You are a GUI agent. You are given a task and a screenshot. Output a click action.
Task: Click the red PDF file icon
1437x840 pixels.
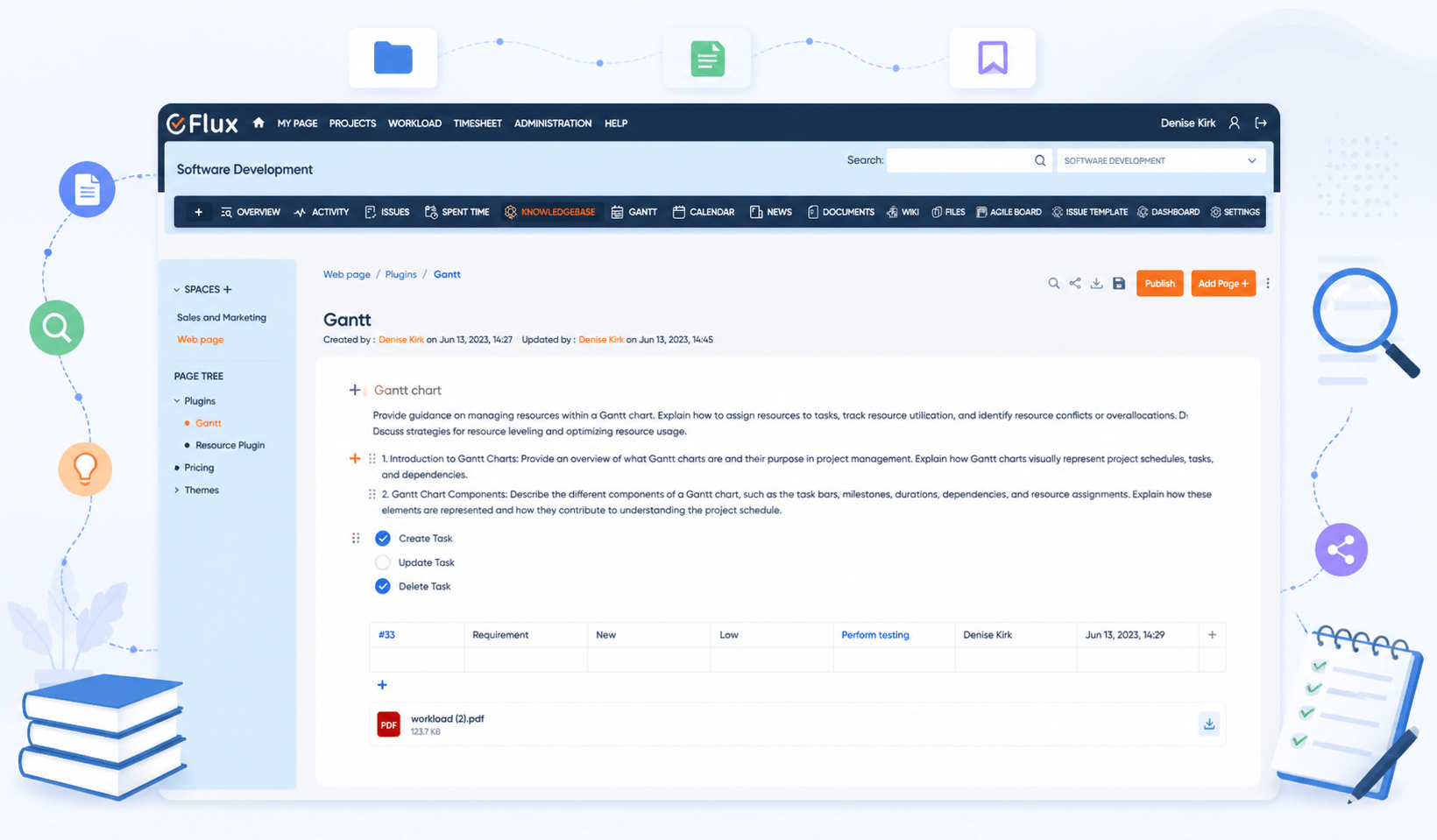point(388,724)
